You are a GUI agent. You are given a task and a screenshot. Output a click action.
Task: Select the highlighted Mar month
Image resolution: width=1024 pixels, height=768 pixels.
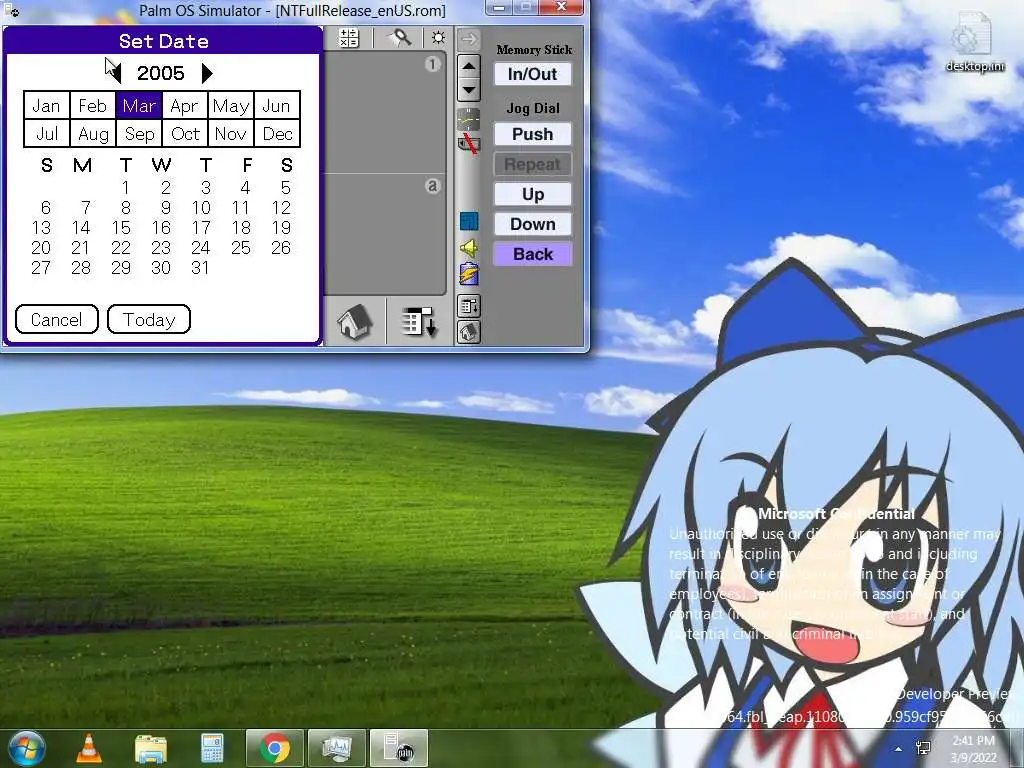click(x=139, y=105)
